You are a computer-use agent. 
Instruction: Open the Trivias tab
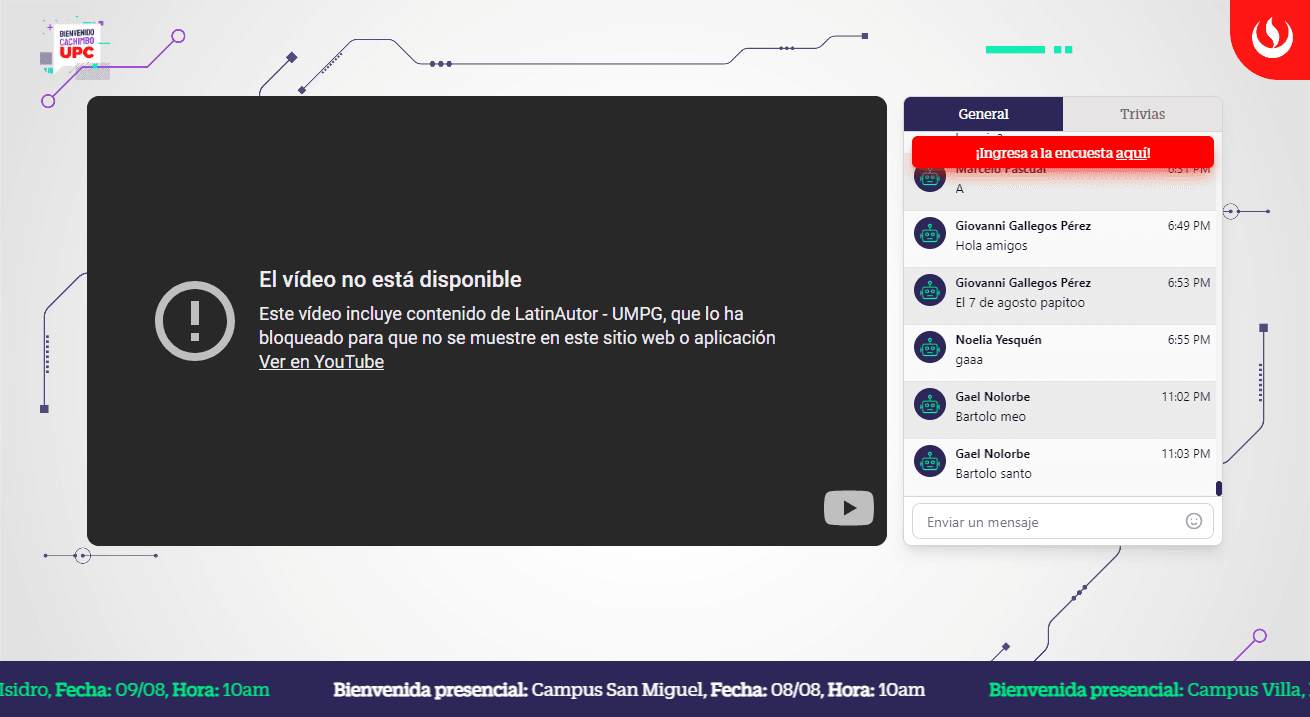(x=1142, y=114)
